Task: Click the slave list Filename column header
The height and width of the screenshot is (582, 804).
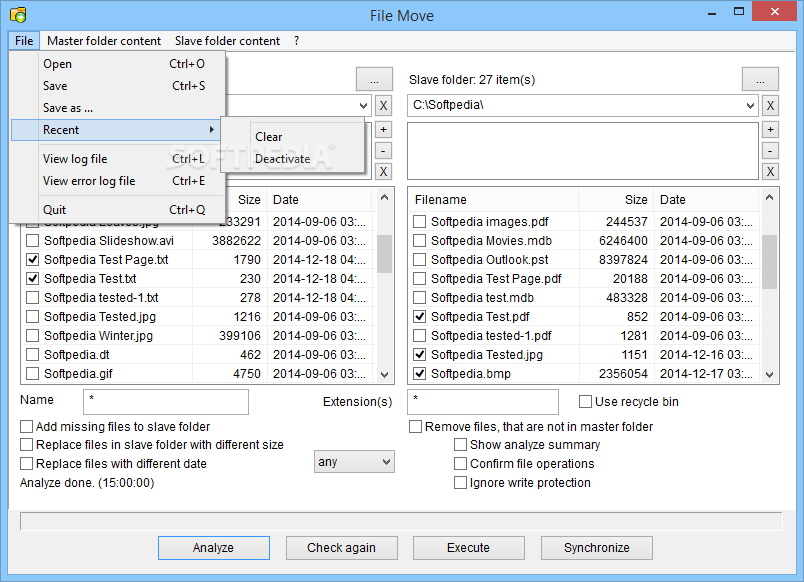Action: point(494,199)
